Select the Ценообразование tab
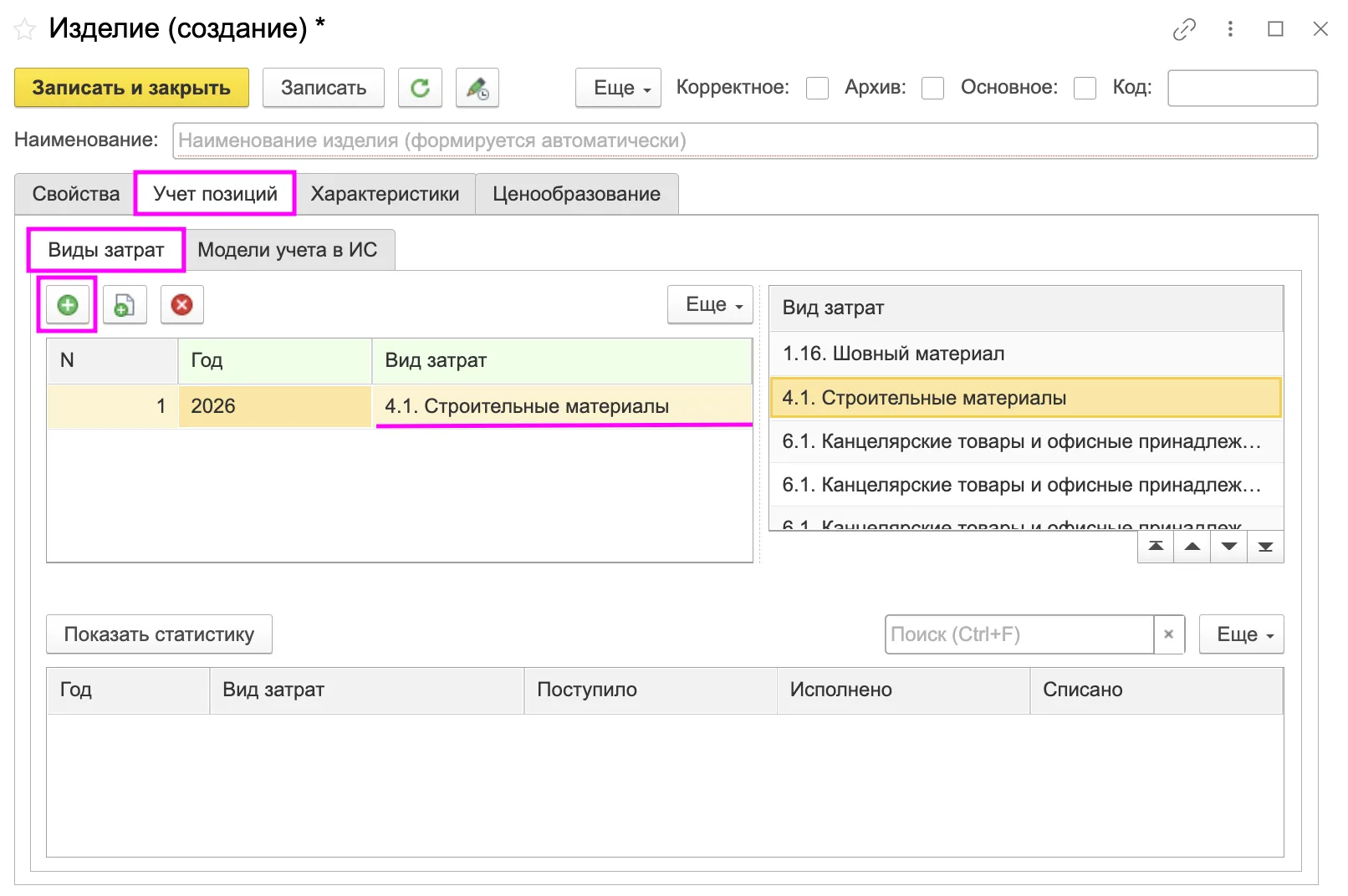 pos(576,194)
